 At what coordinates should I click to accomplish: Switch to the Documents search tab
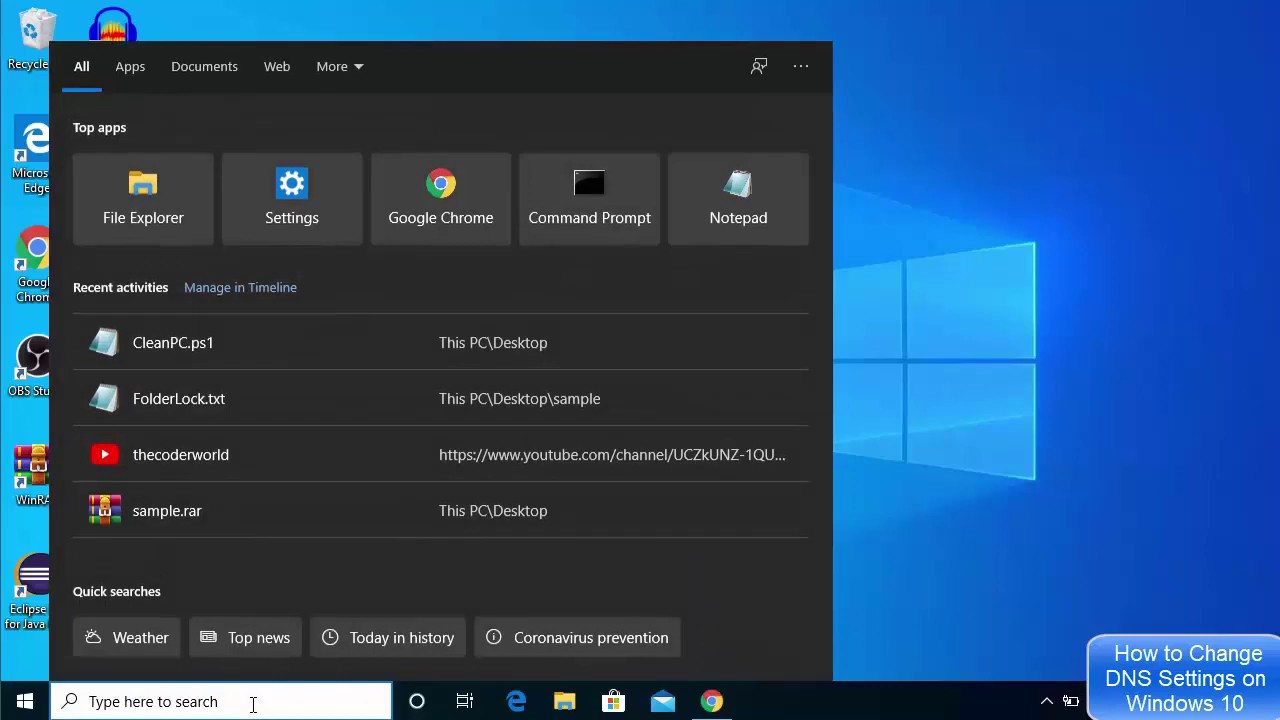click(x=204, y=66)
